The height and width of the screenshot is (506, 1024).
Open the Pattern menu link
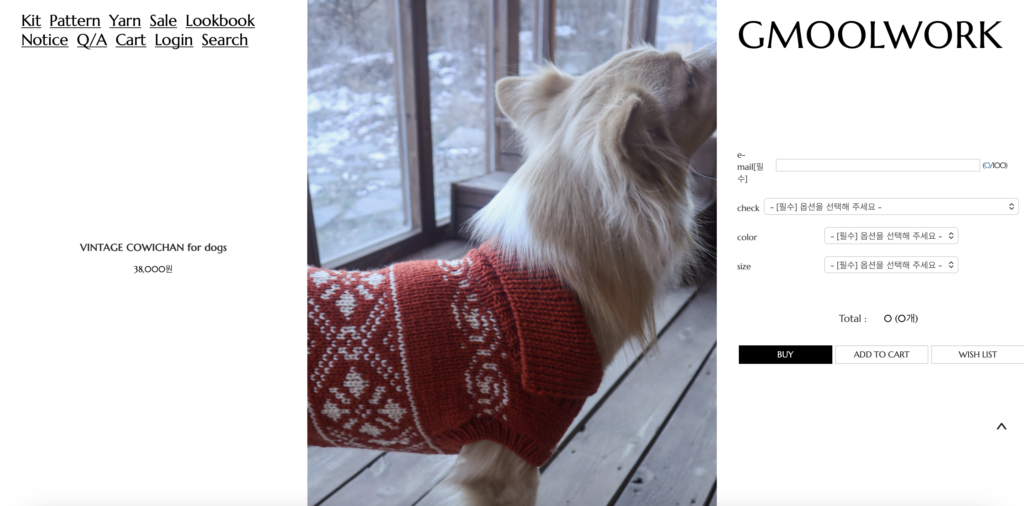(x=75, y=21)
